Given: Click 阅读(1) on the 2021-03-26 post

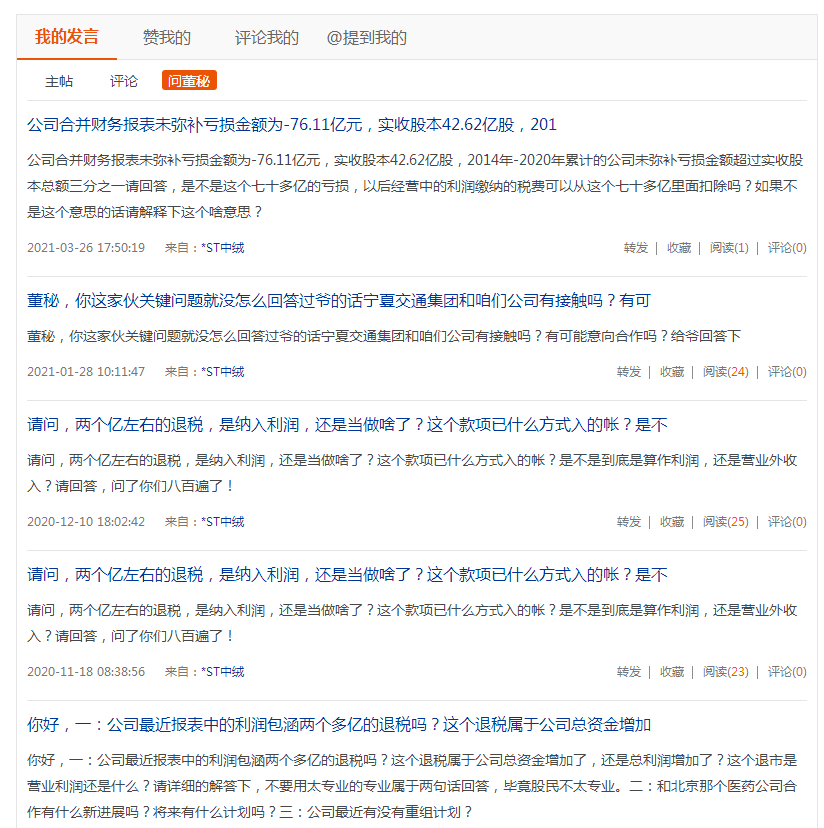Looking at the screenshot, I should 729,248.
